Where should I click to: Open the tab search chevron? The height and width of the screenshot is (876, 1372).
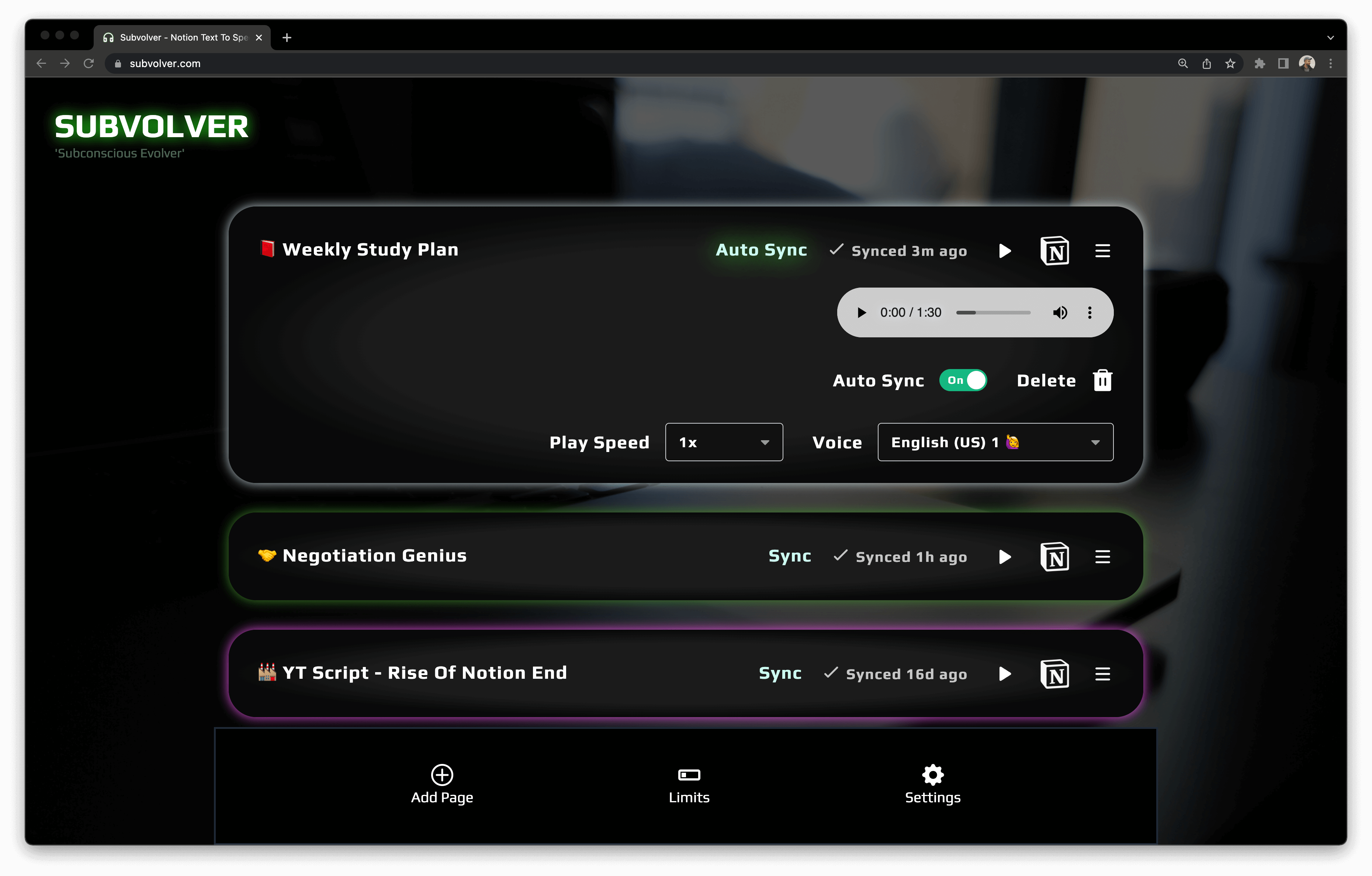[1330, 38]
